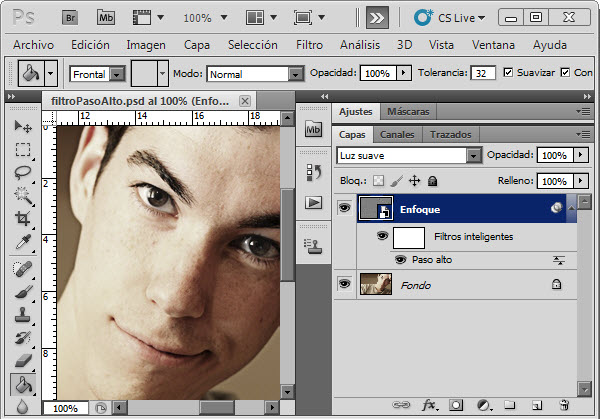This screenshot has width=600, height=419.
Task: Select the Spot Healing Brush tool
Action: (x=23, y=269)
